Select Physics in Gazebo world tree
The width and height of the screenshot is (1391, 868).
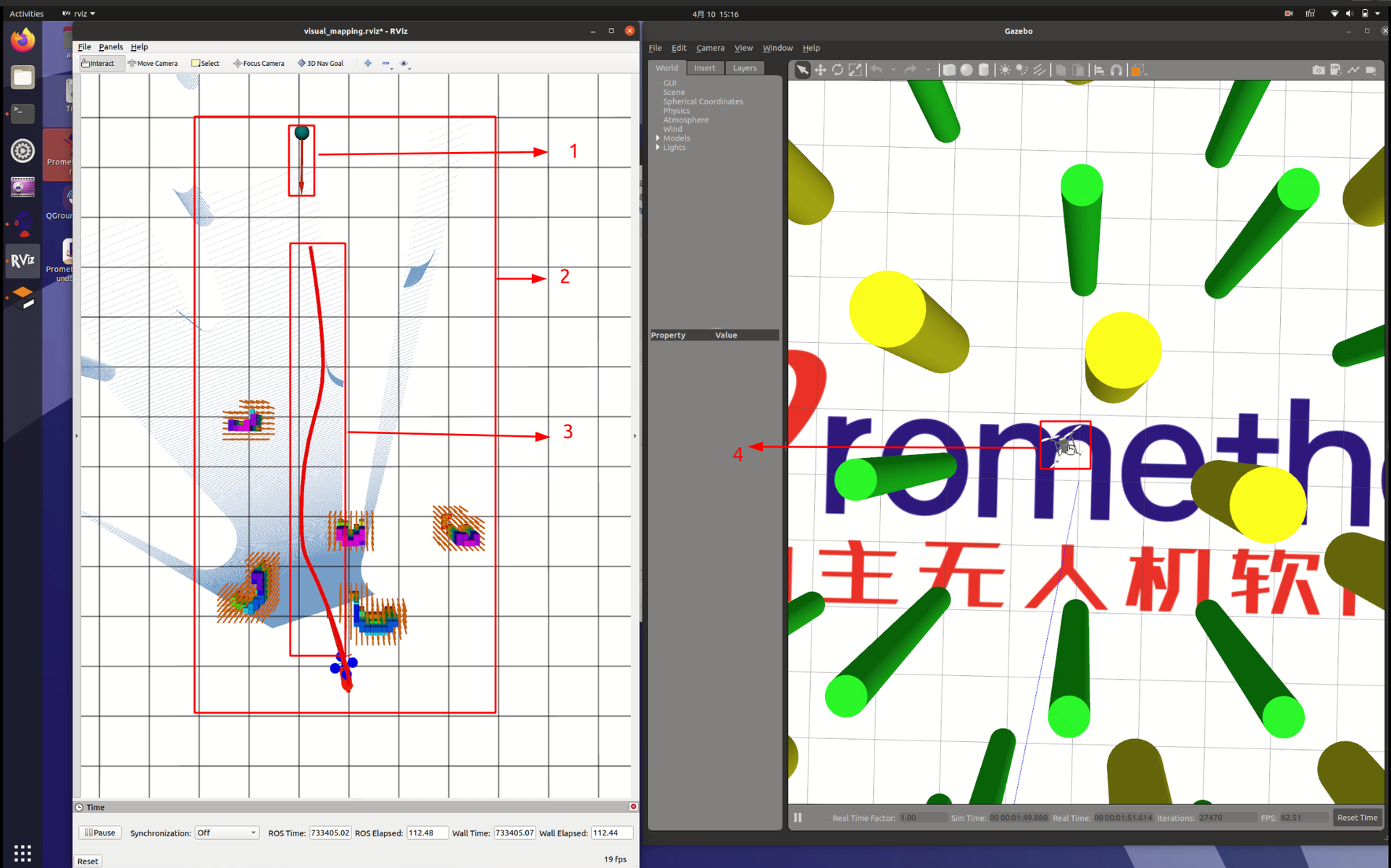click(x=676, y=111)
